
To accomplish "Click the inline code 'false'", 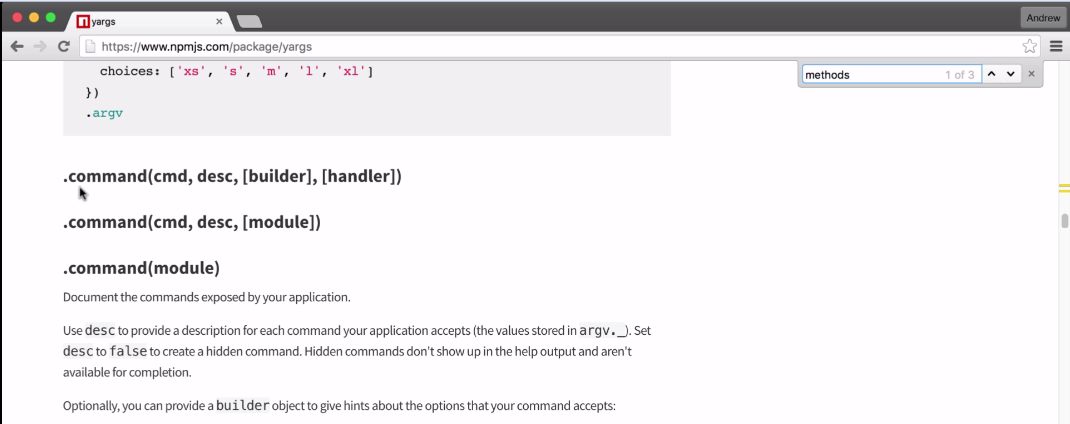I will tap(128, 352).
